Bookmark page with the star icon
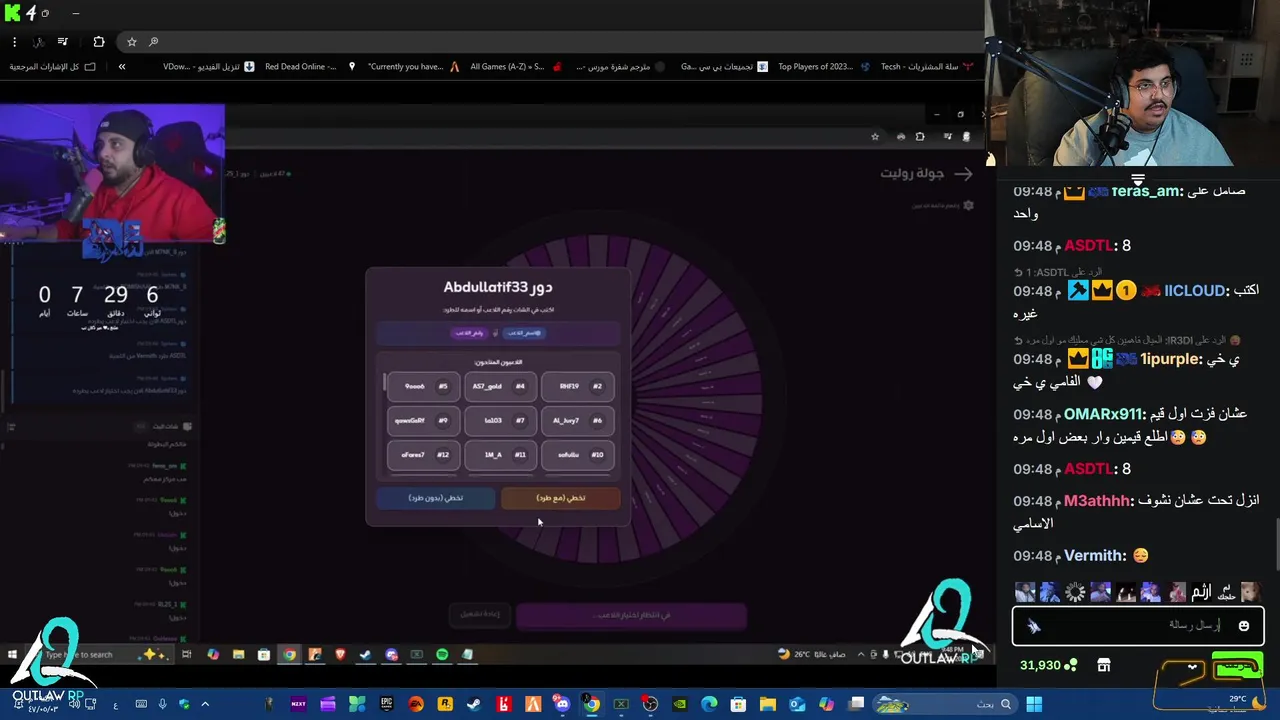 pyautogui.click(x=131, y=42)
